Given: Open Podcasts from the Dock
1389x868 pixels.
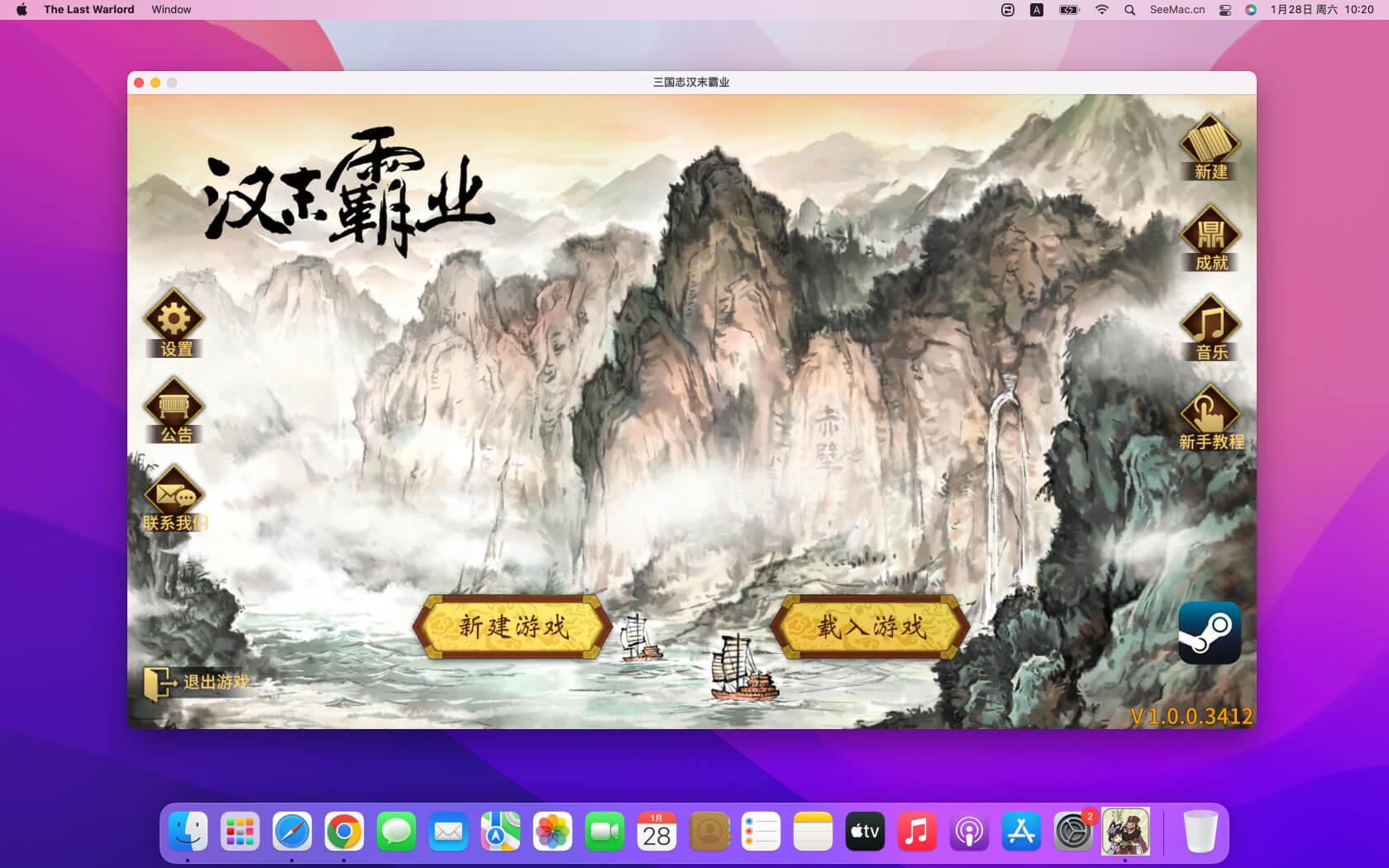Looking at the screenshot, I should [x=969, y=832].
